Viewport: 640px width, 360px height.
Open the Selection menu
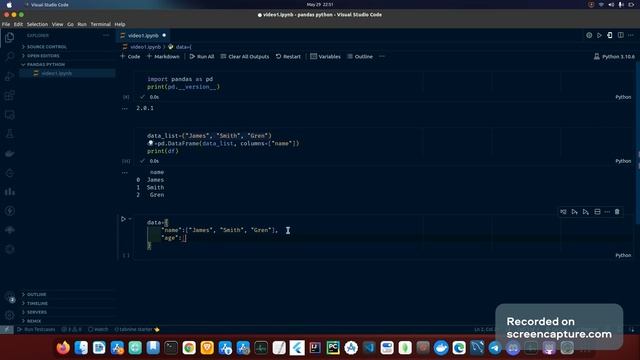click(37, 24)
